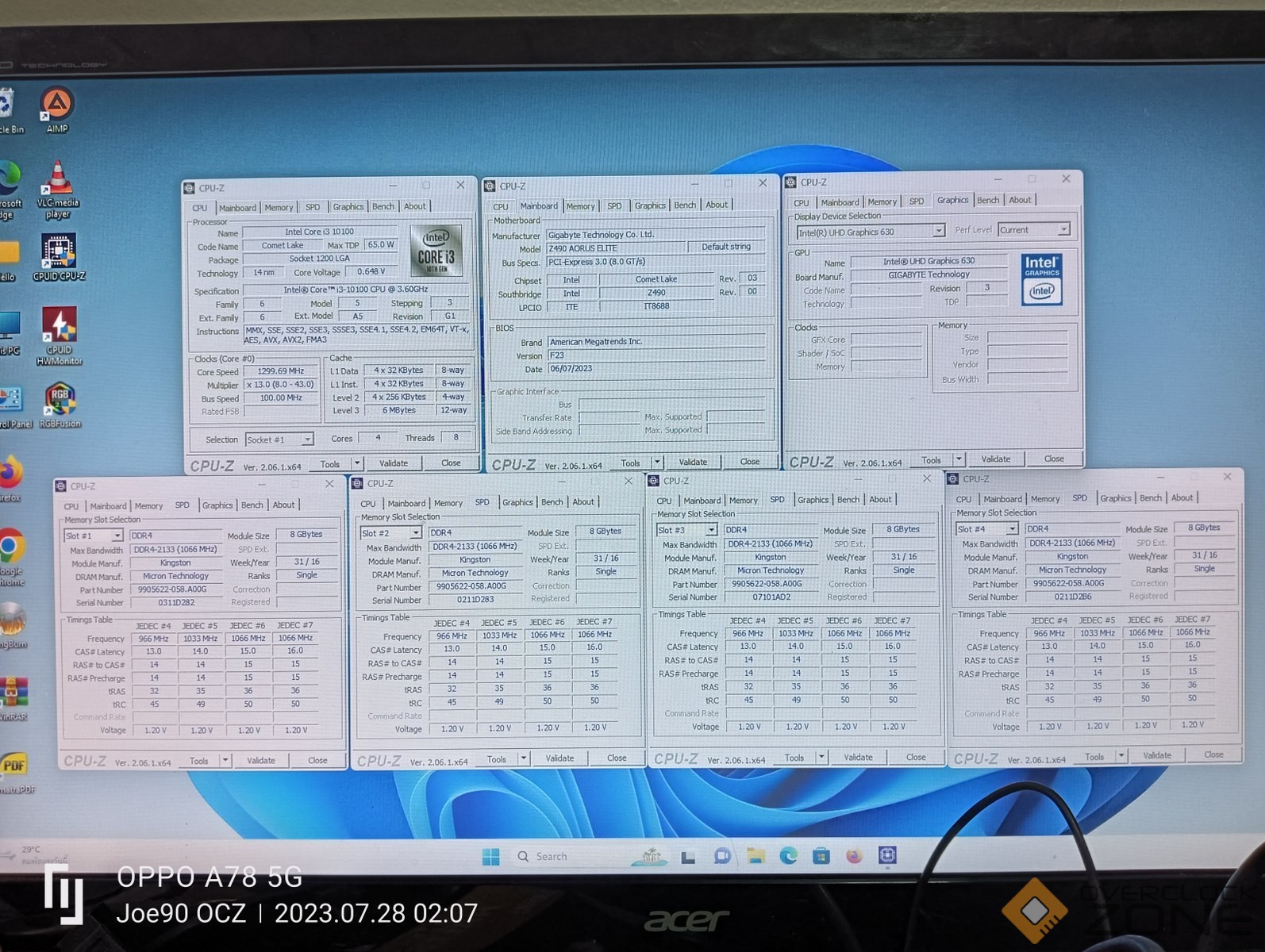Open the Slot #4 dropdown
Image resolution: width=1265 pixels, height=952 pixels.
tap(986, 528)
